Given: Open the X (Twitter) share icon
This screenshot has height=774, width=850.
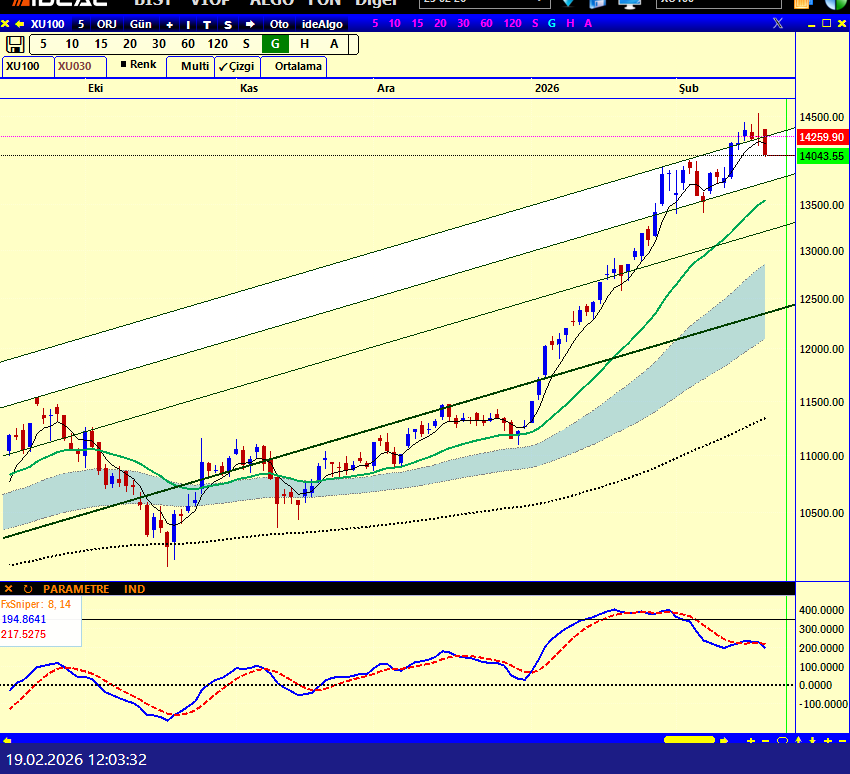Looking at the screenshot, I should (777, 23).
